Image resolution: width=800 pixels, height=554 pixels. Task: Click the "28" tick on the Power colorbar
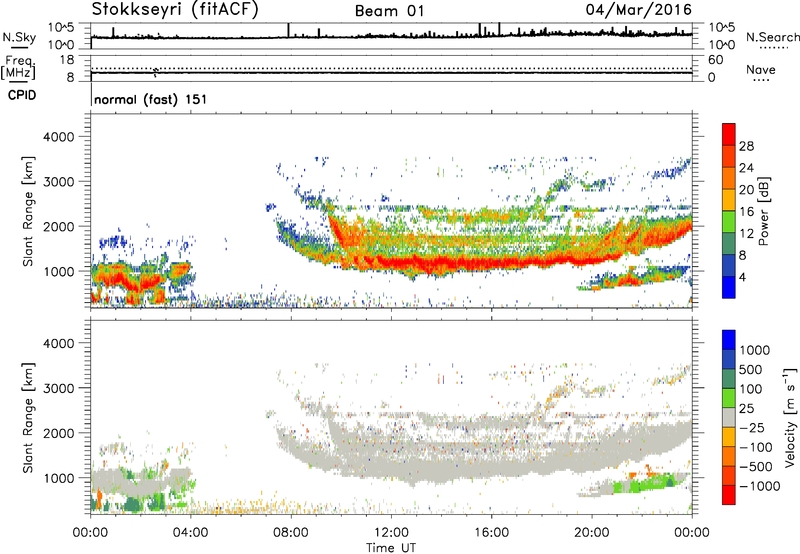[x=746, y=146]
